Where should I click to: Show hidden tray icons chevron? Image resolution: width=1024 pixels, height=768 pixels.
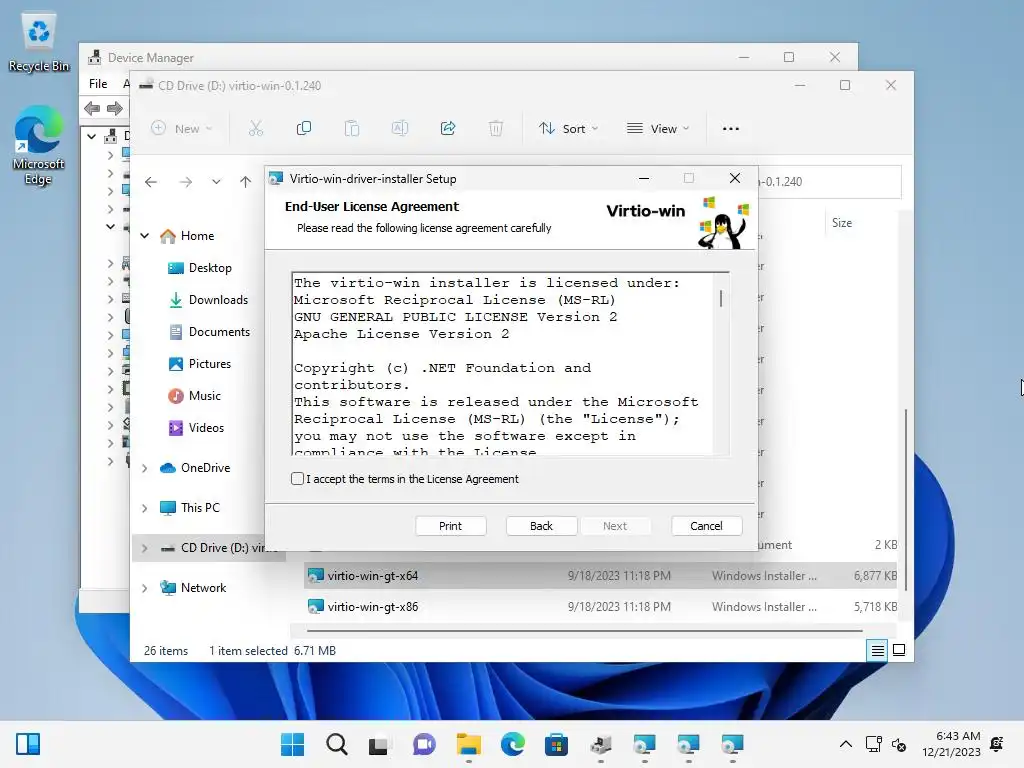846,744
